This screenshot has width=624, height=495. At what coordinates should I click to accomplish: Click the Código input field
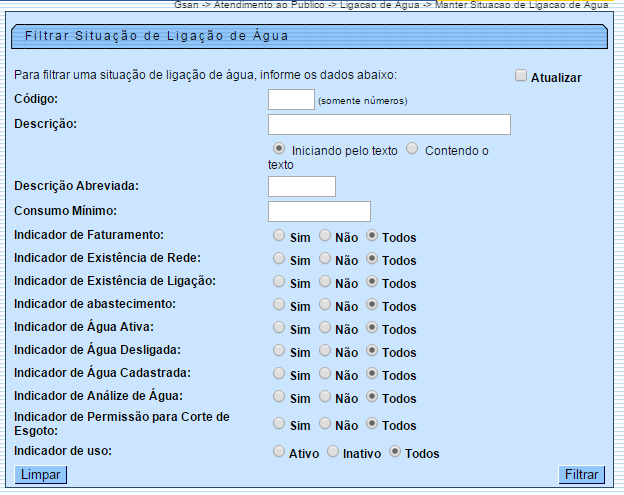pos(291,99)
